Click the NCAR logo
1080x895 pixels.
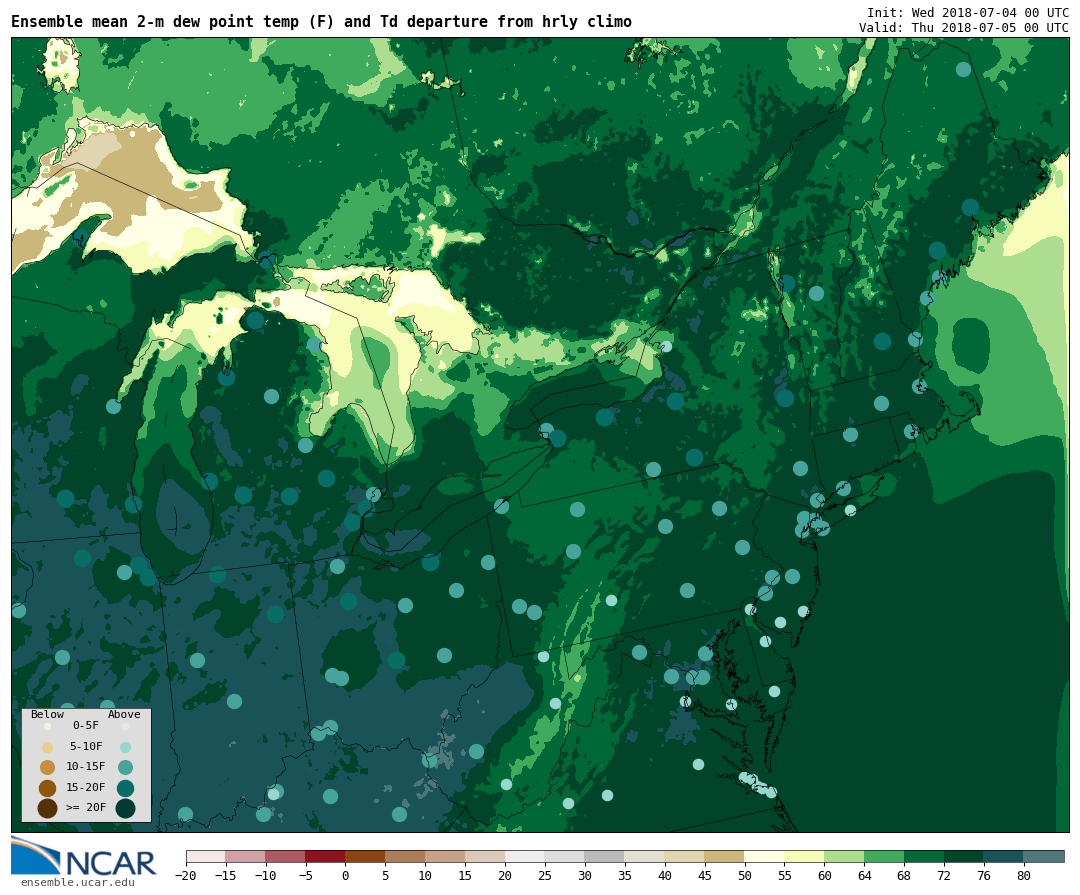pos(84,856)
